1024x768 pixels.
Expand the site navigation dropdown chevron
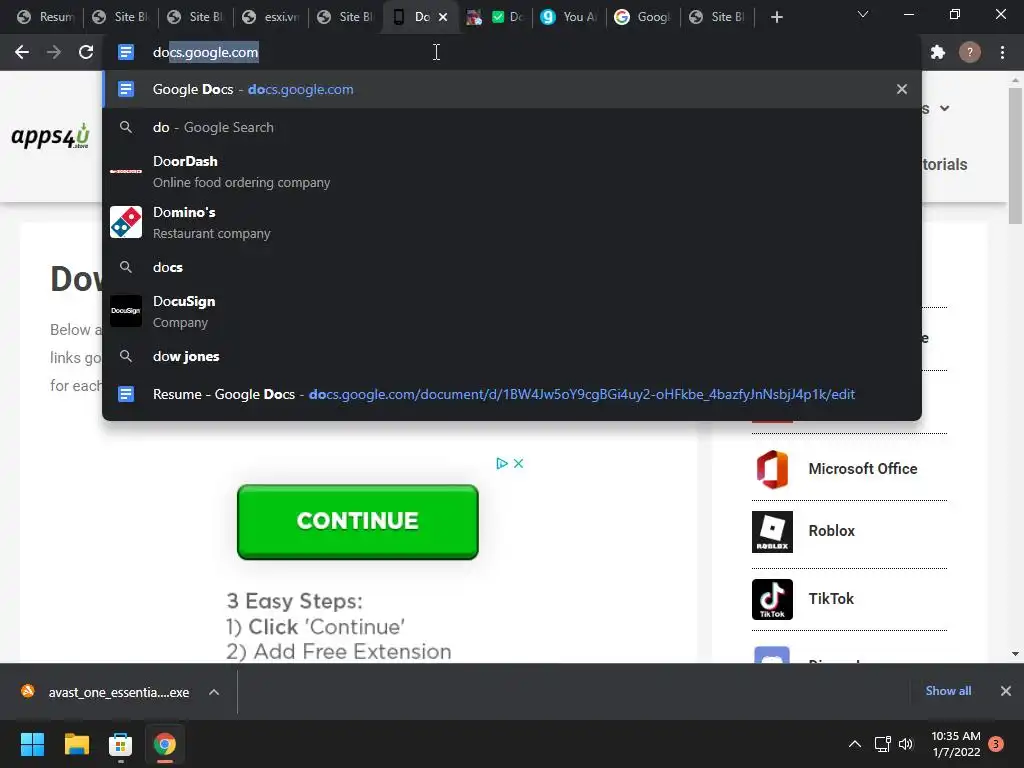pyautogui.click(x=944, y=108)
